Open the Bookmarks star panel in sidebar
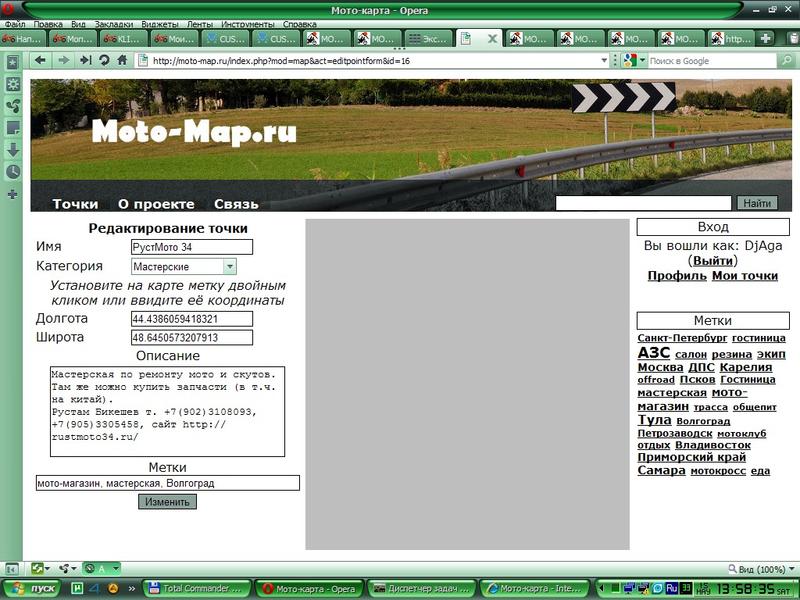 pyautogui.click(x=13, y=62)
